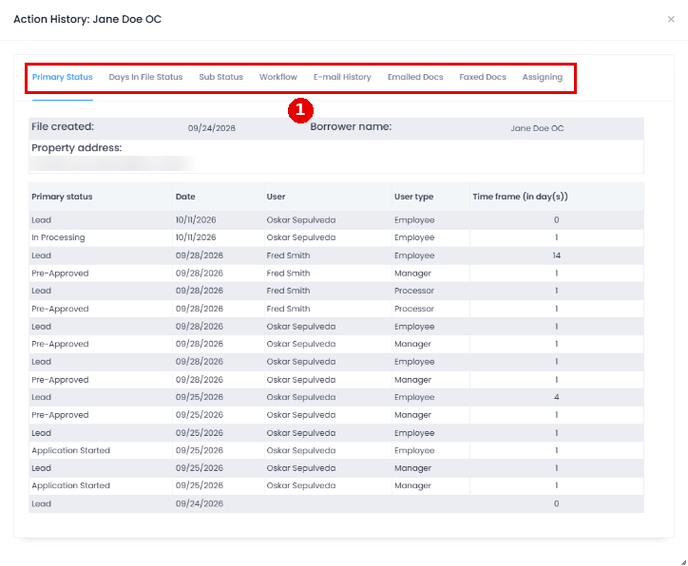Select the last Lead row dated 09/24/2026
This screenshot has height=566, width=688.
pyautogui.click(x=336, y=504)
